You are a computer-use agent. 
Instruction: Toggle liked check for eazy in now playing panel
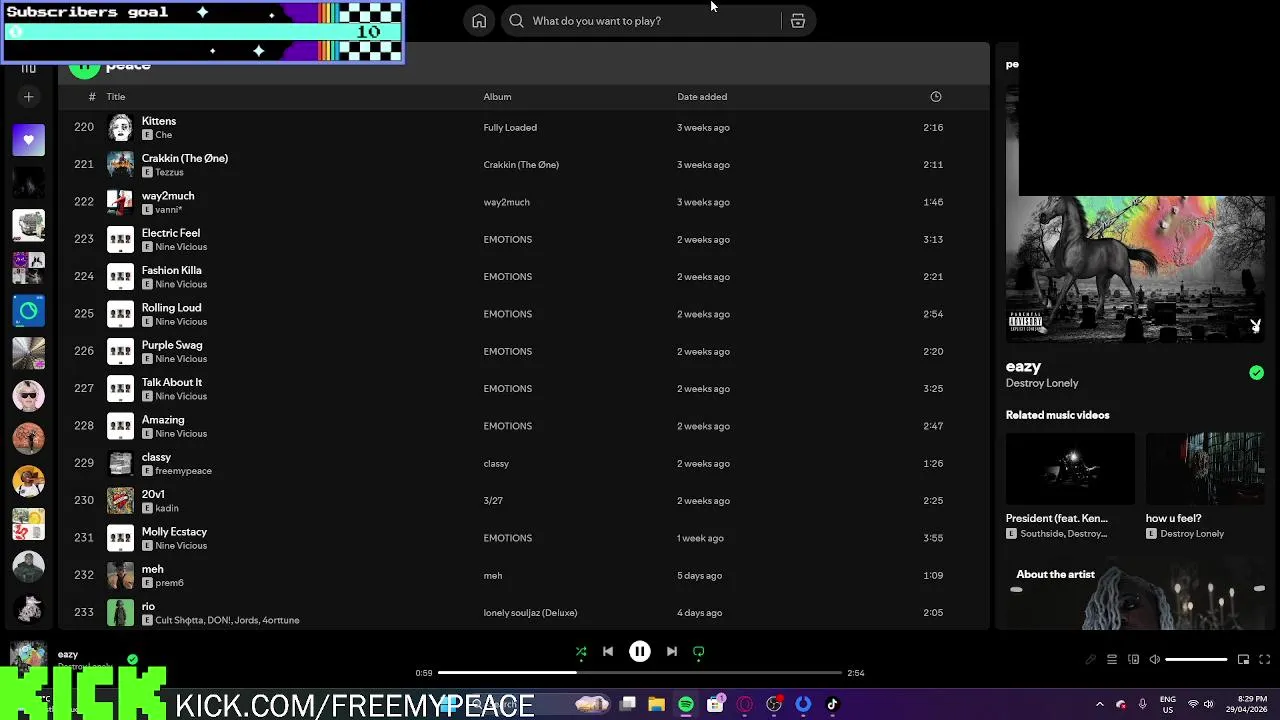tap(1256, 373)
